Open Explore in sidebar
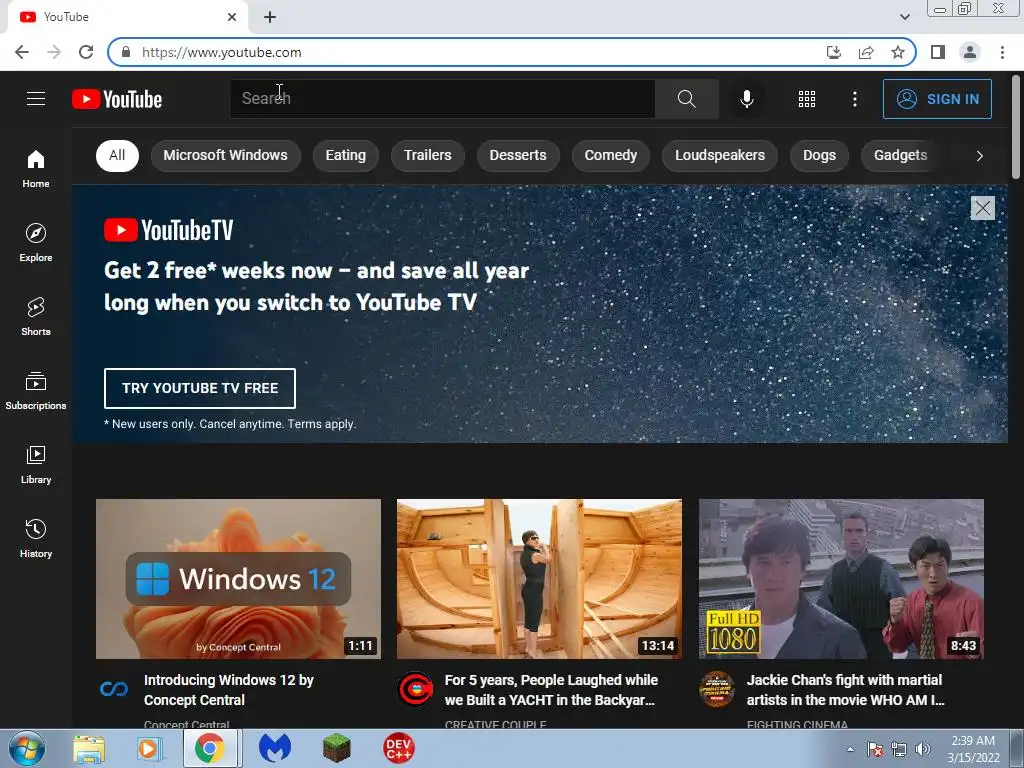The image size is (1024, 768). 36,242
